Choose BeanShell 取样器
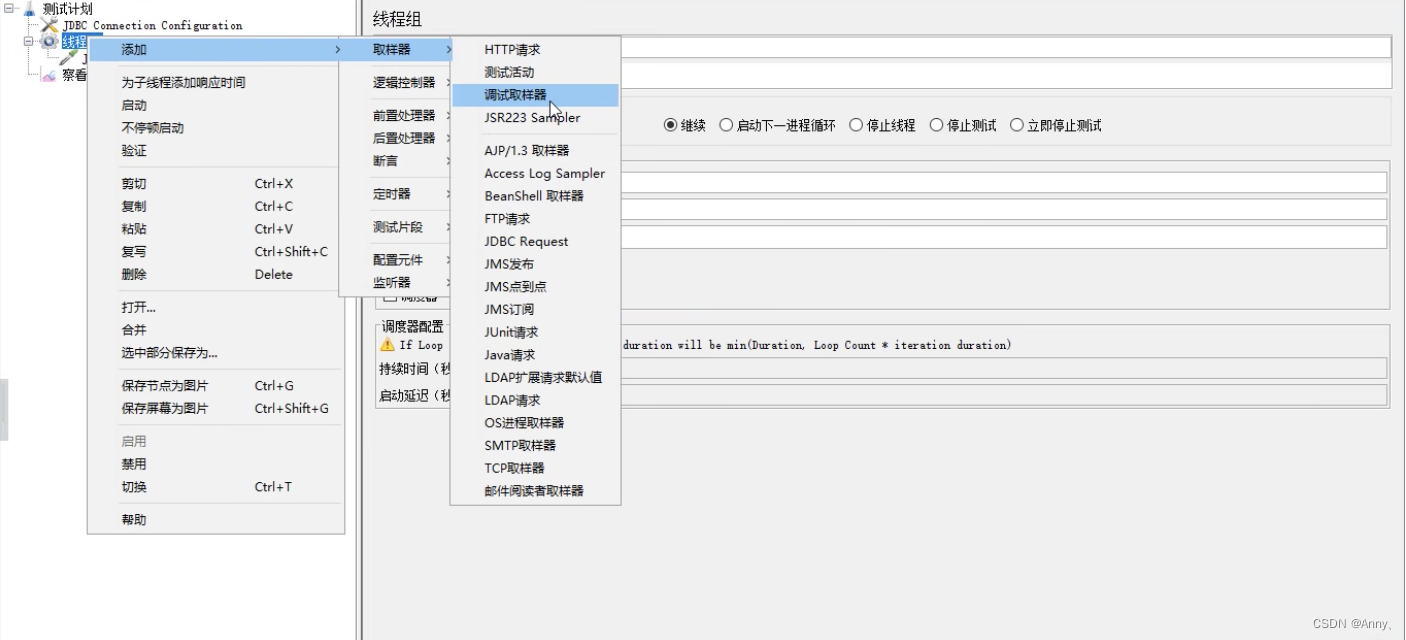 coord(535,196)
